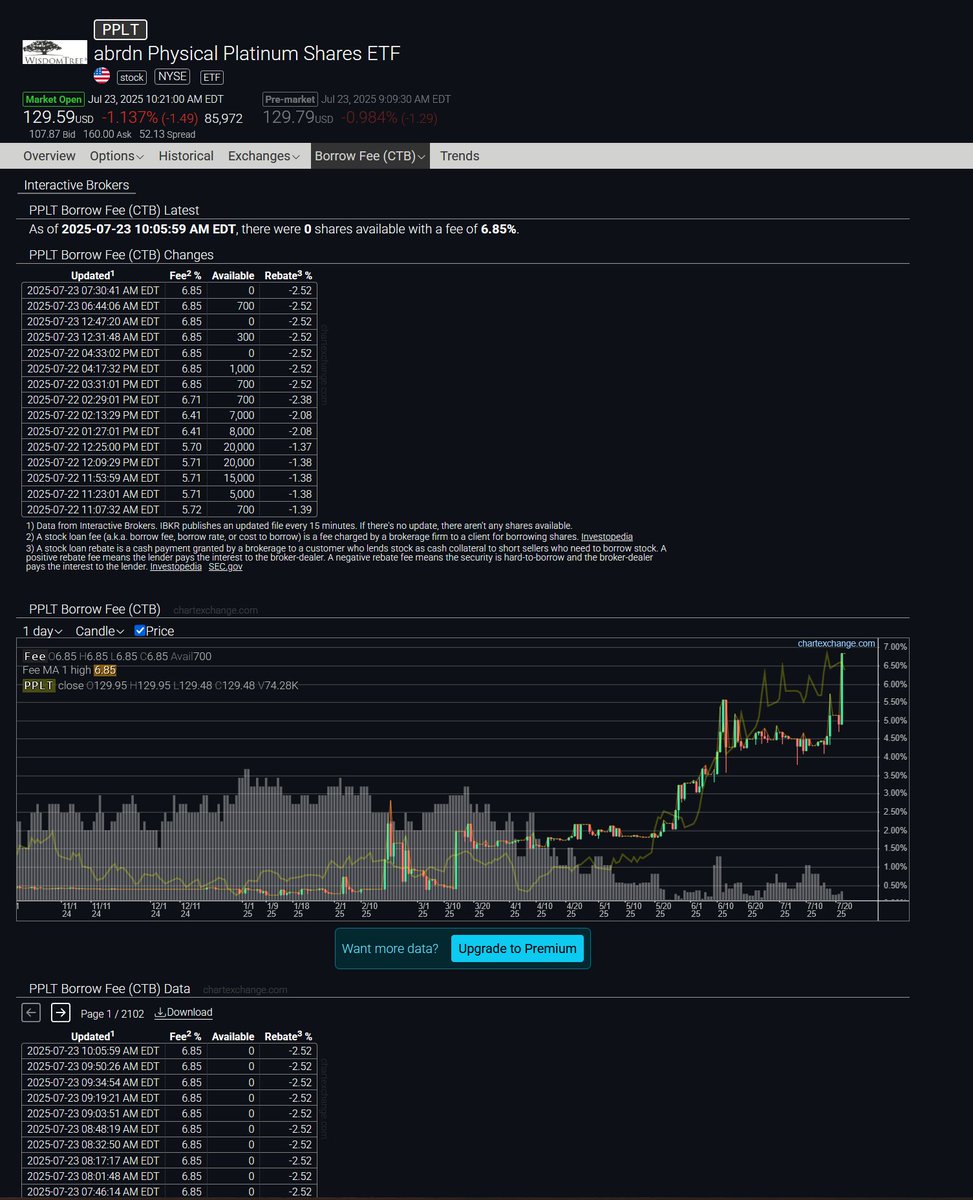Click the WisdomTree logo image

pyautogui.click(x=55, y=53)
